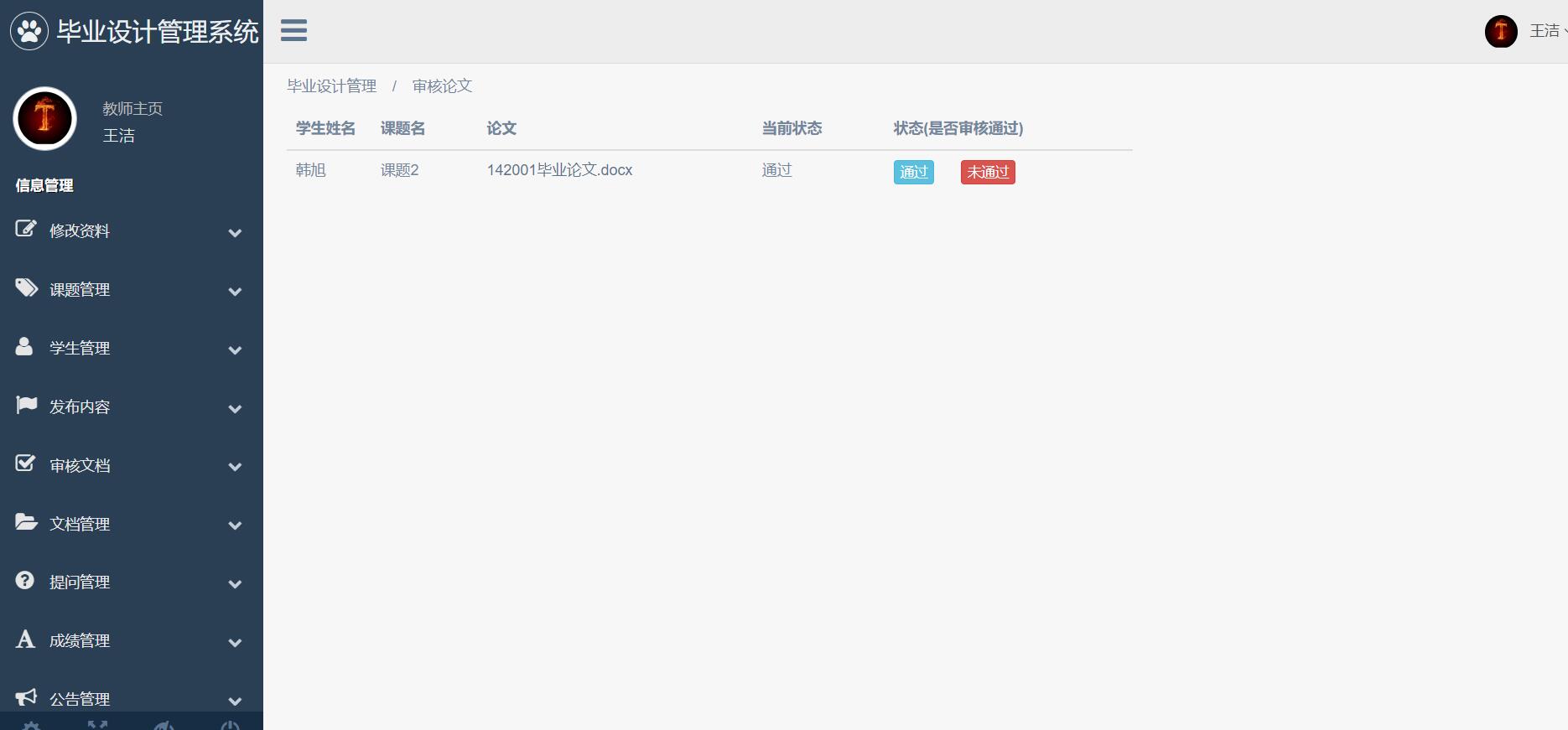Click the 教师主页 label
Screen dimensions: 1568x730
coord(132,108)
